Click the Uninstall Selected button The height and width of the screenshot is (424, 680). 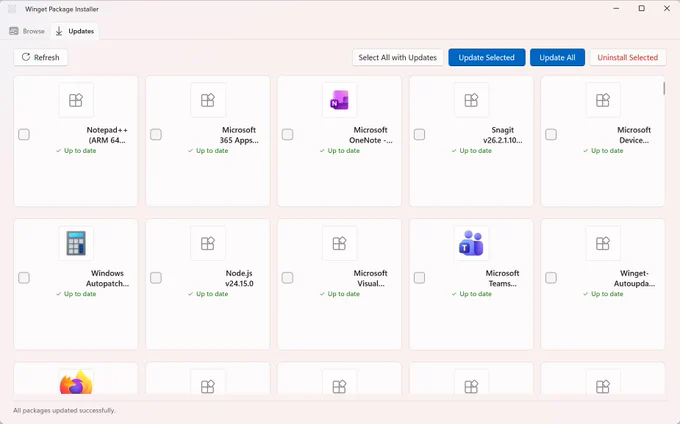coord(628,57)
